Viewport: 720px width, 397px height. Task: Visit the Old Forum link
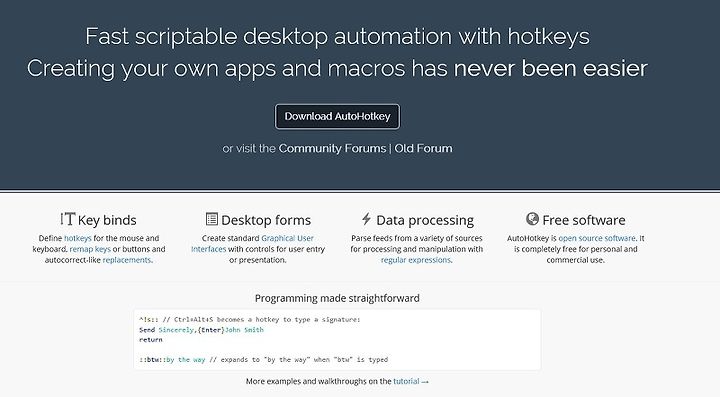coord(423,148)
